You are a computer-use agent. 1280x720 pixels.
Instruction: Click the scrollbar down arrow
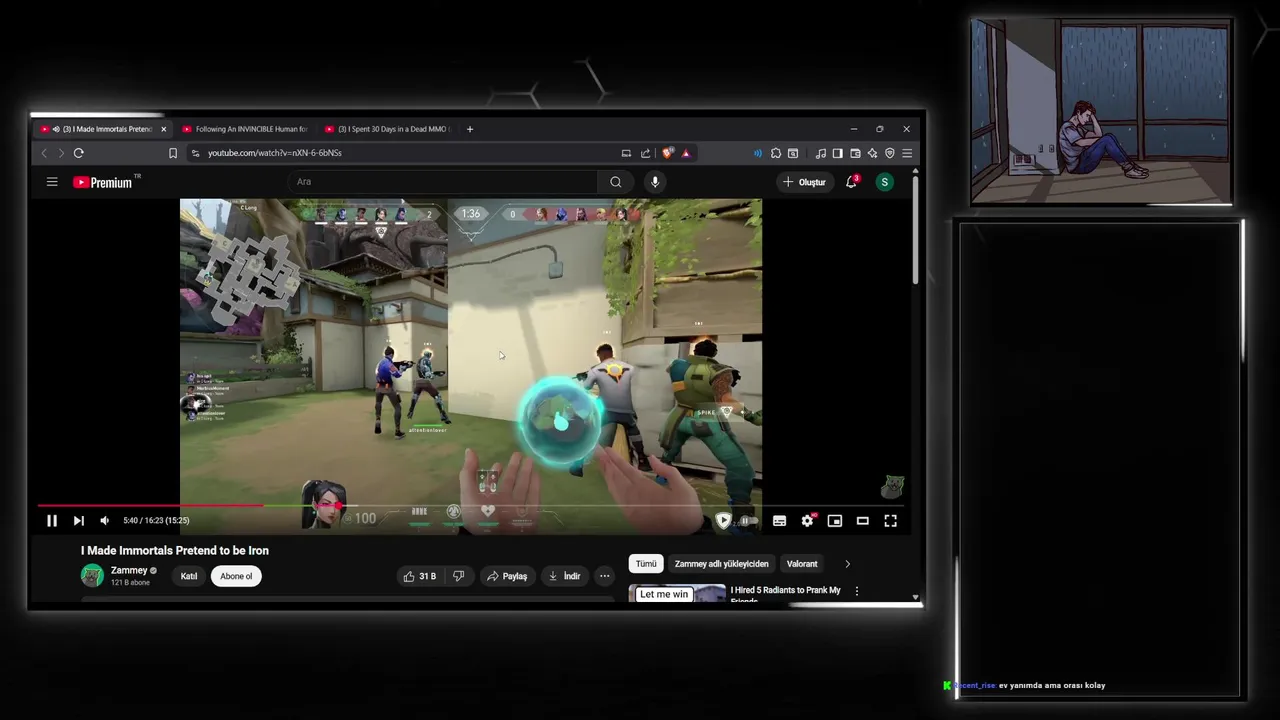tap(915, 597)
